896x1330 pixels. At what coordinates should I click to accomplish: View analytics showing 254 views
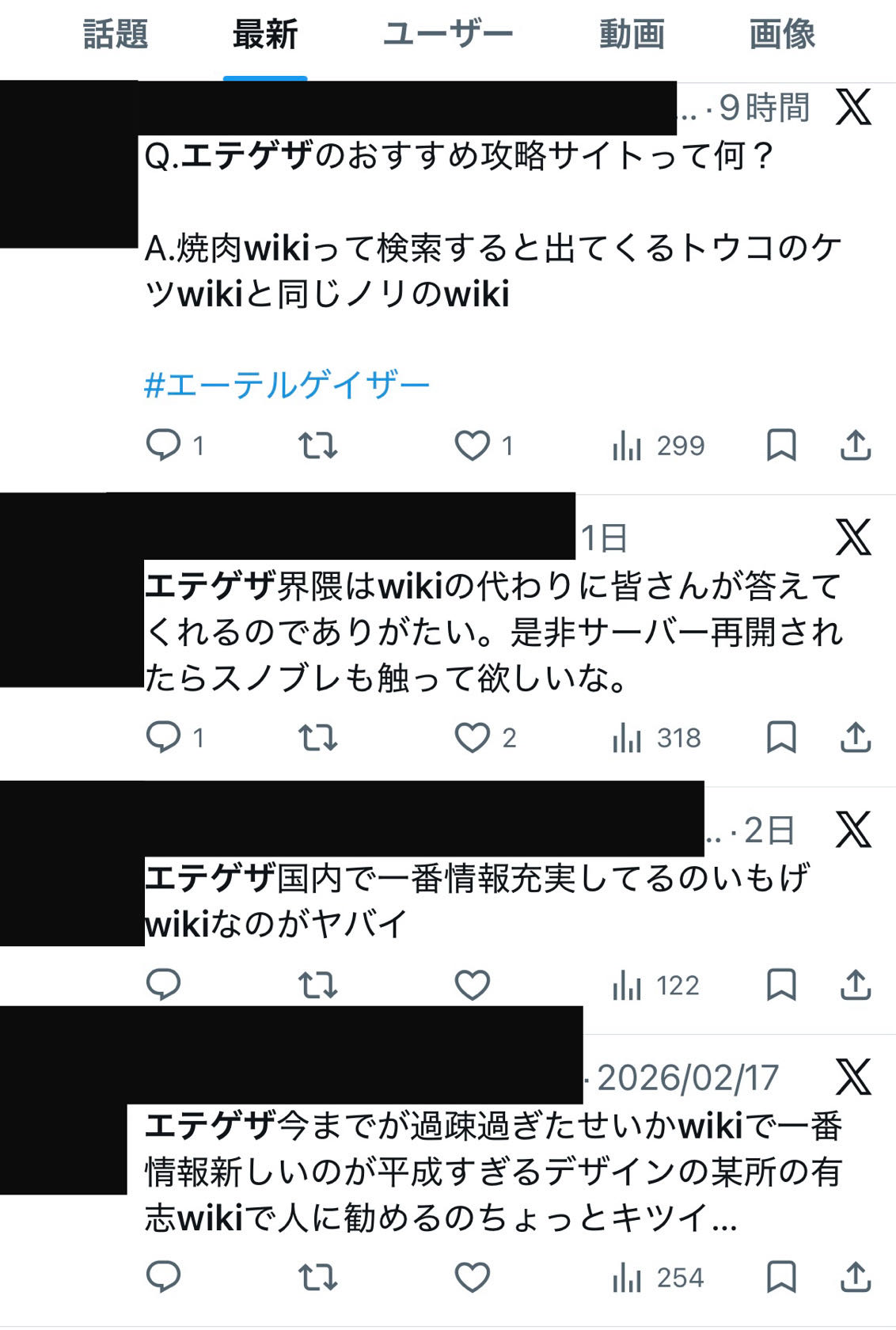tap(658, 1278)
